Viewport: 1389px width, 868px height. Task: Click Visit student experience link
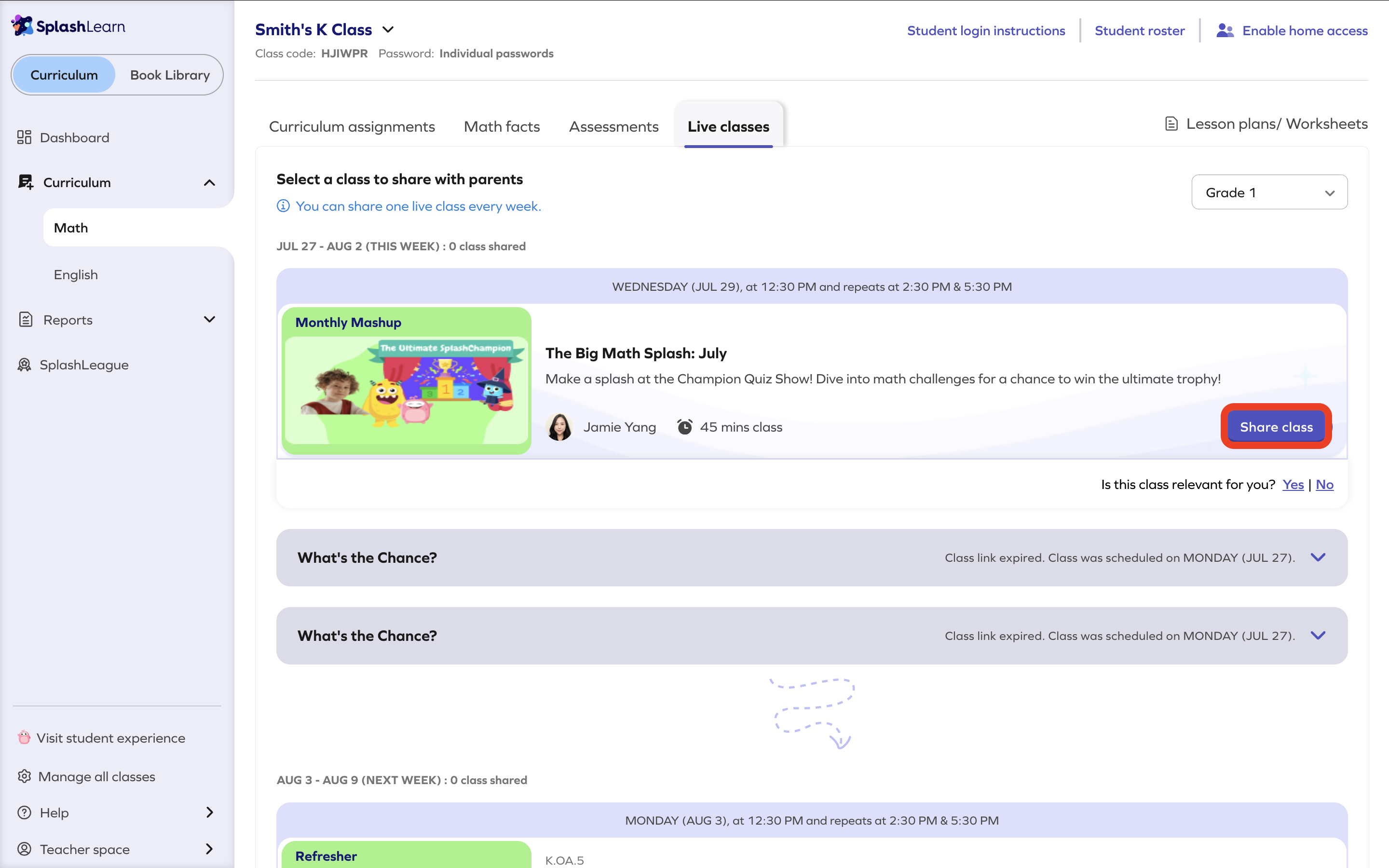[x=111, y=738]
